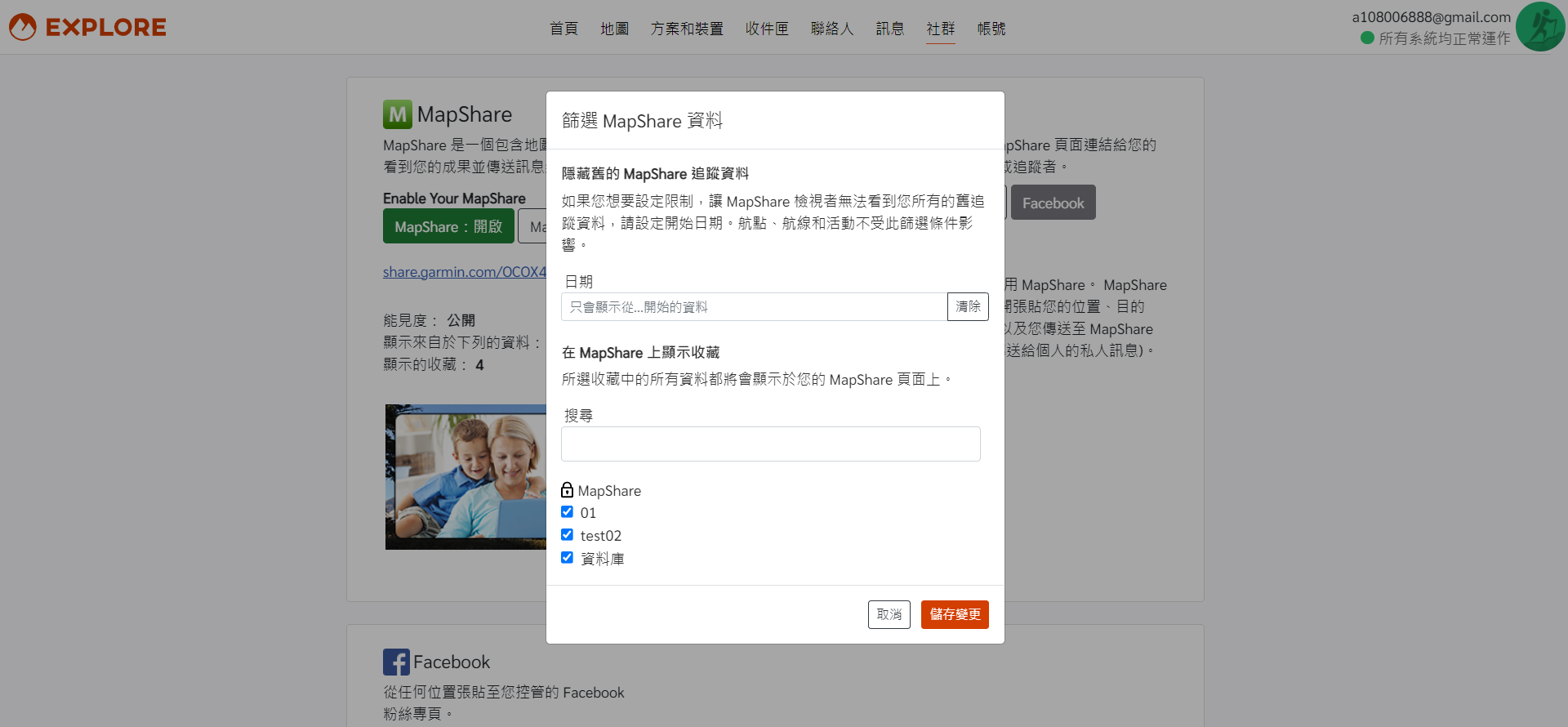
Task: Click the gray Facebook share button
Action: point(1053,203)
